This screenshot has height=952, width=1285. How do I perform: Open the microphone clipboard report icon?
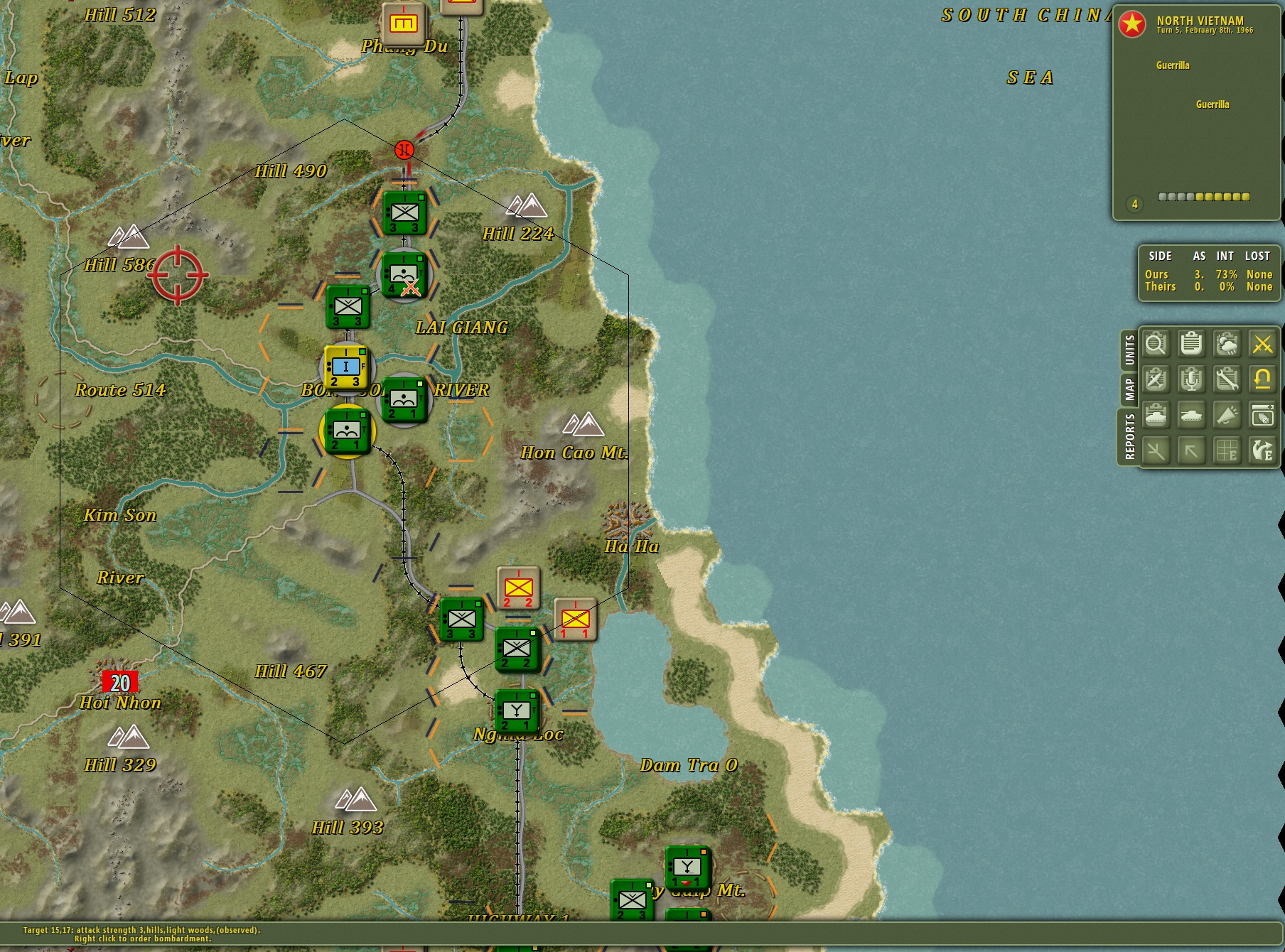pyautogui.click(x=1192, y=379)
